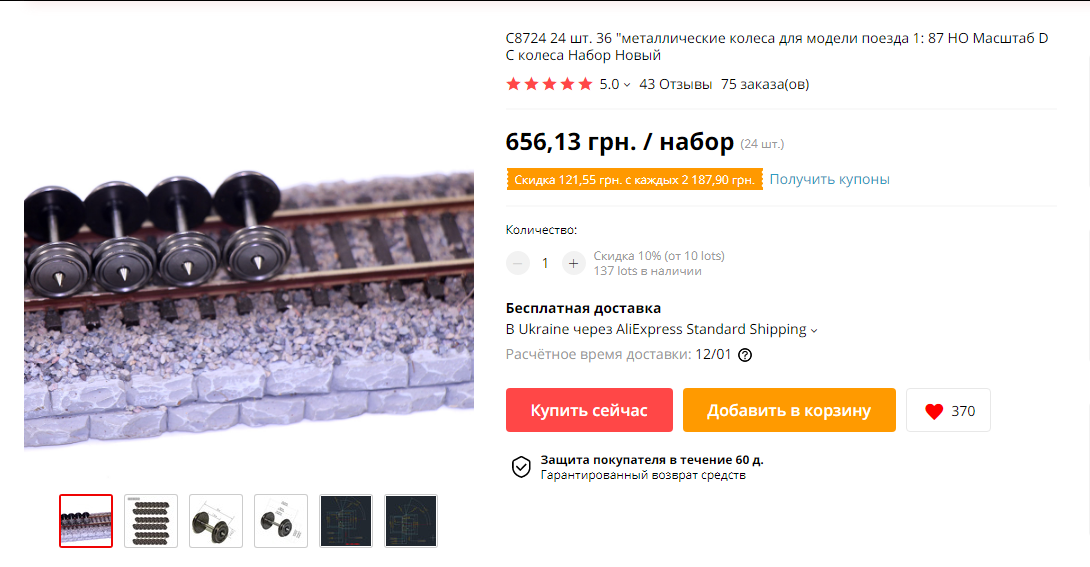Select the fourth thumbnail with wheel dimensions
The image size is (1090, 567).
281,521
